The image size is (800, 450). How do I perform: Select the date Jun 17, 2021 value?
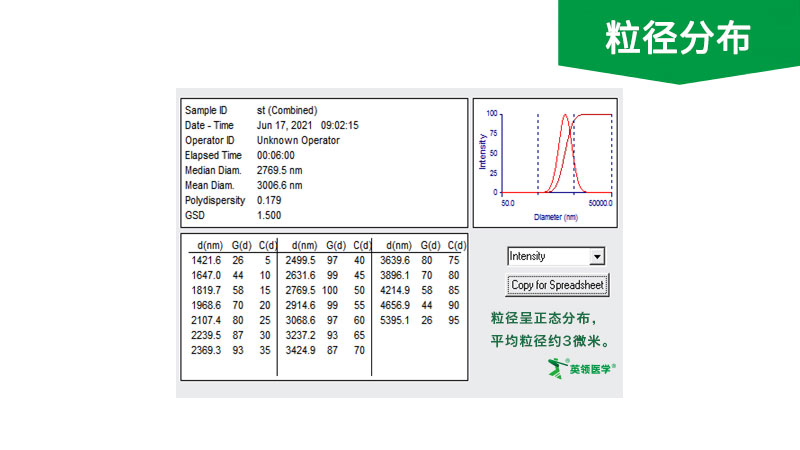click(x=285, y=125)
